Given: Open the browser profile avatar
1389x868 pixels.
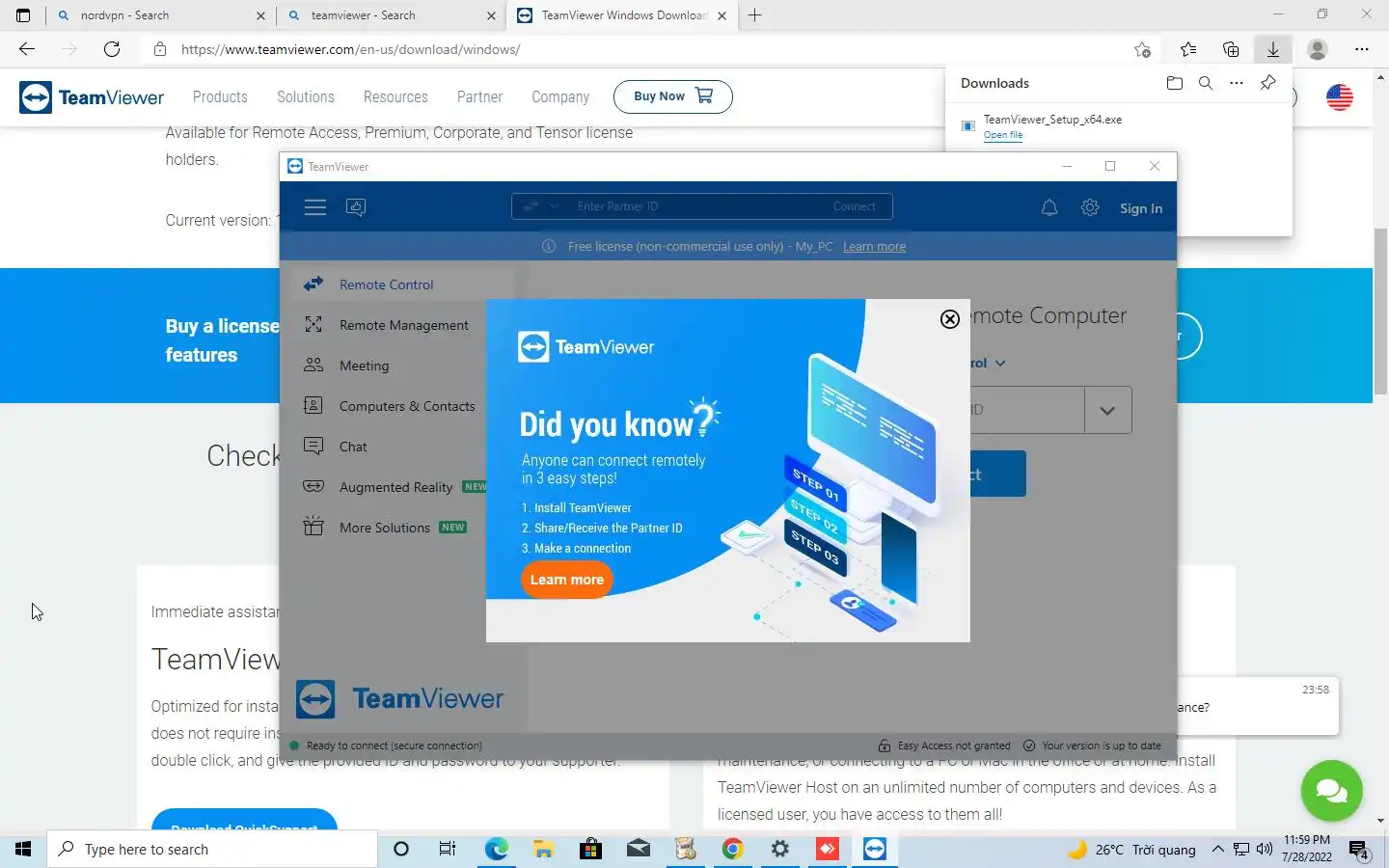Looking at the screenshot, I should [1318, 49].
